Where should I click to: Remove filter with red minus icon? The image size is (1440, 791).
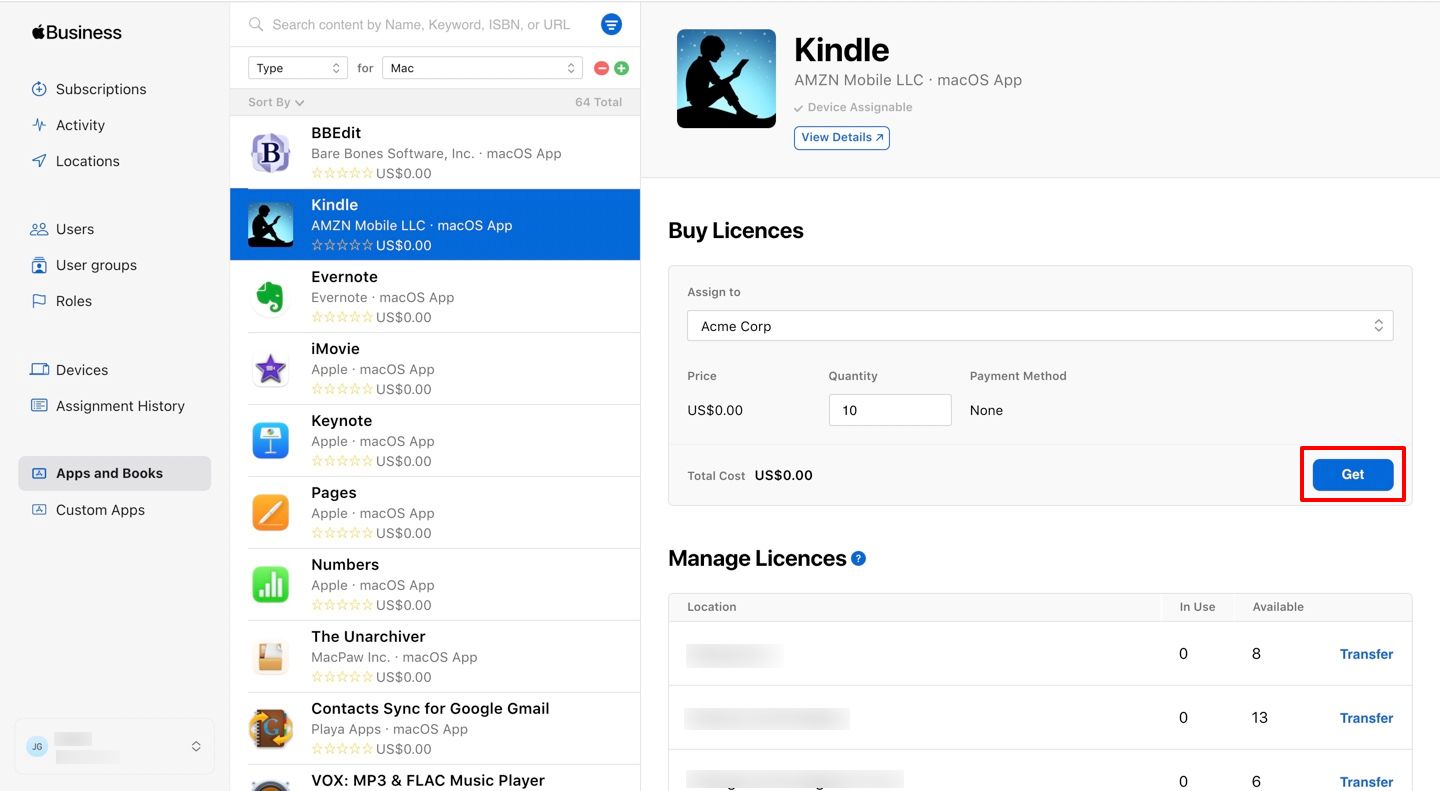(601, 68)
